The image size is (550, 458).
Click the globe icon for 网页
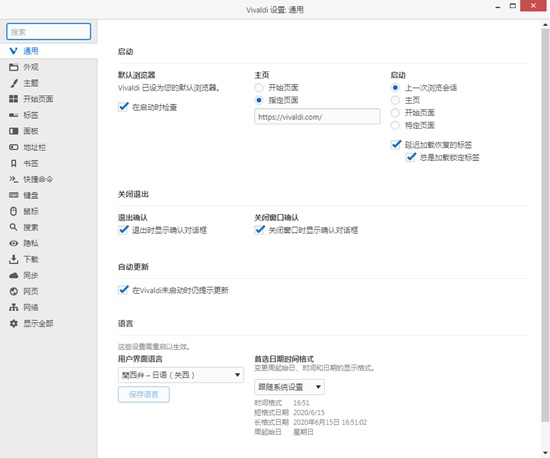tap(13, 291)
